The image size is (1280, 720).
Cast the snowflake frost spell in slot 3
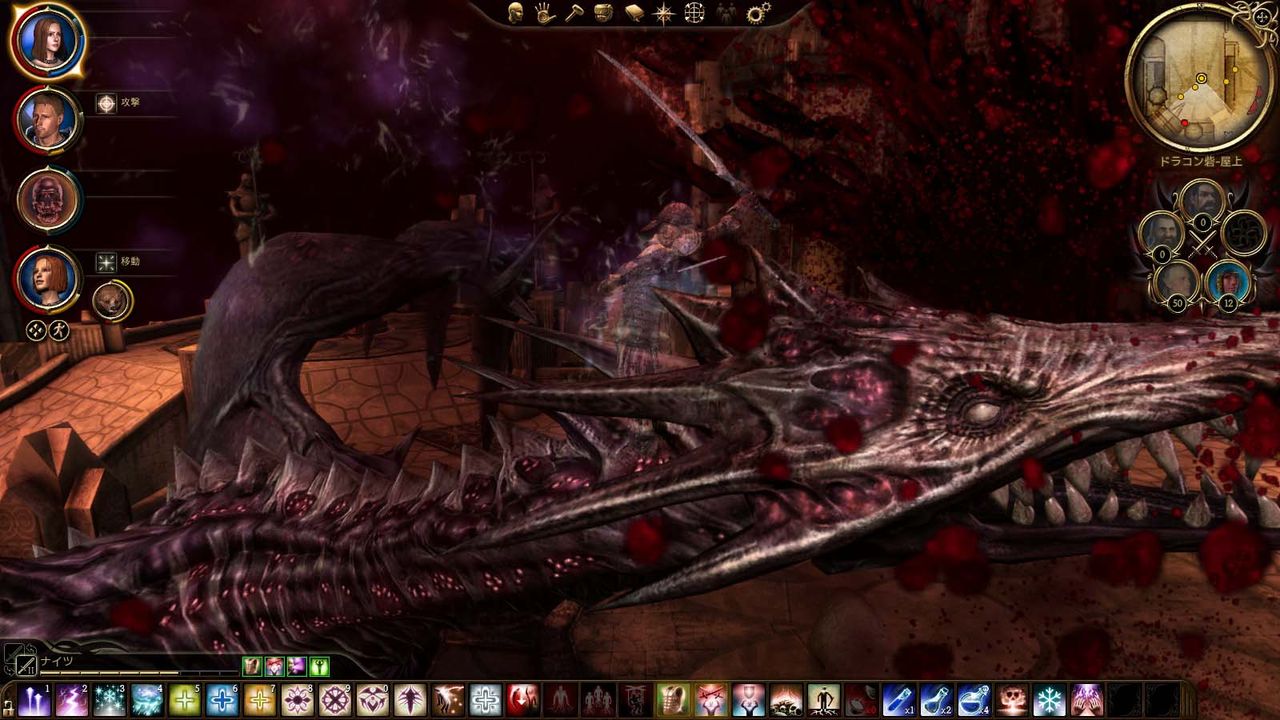coord(110,700)
